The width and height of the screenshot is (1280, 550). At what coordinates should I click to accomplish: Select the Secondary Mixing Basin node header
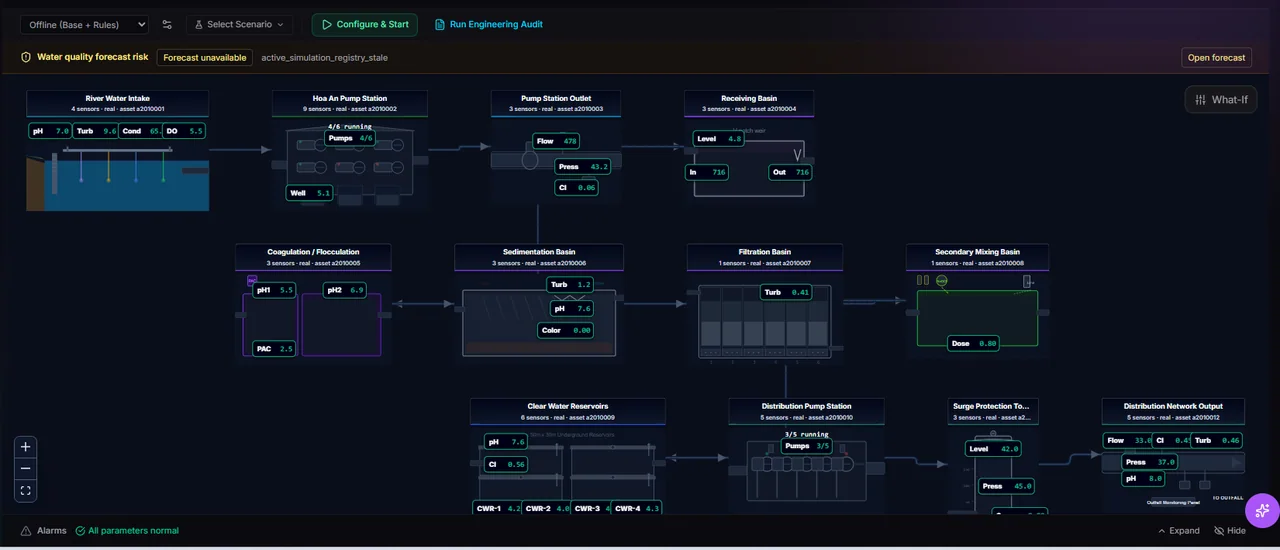click(x=978, y=257)
